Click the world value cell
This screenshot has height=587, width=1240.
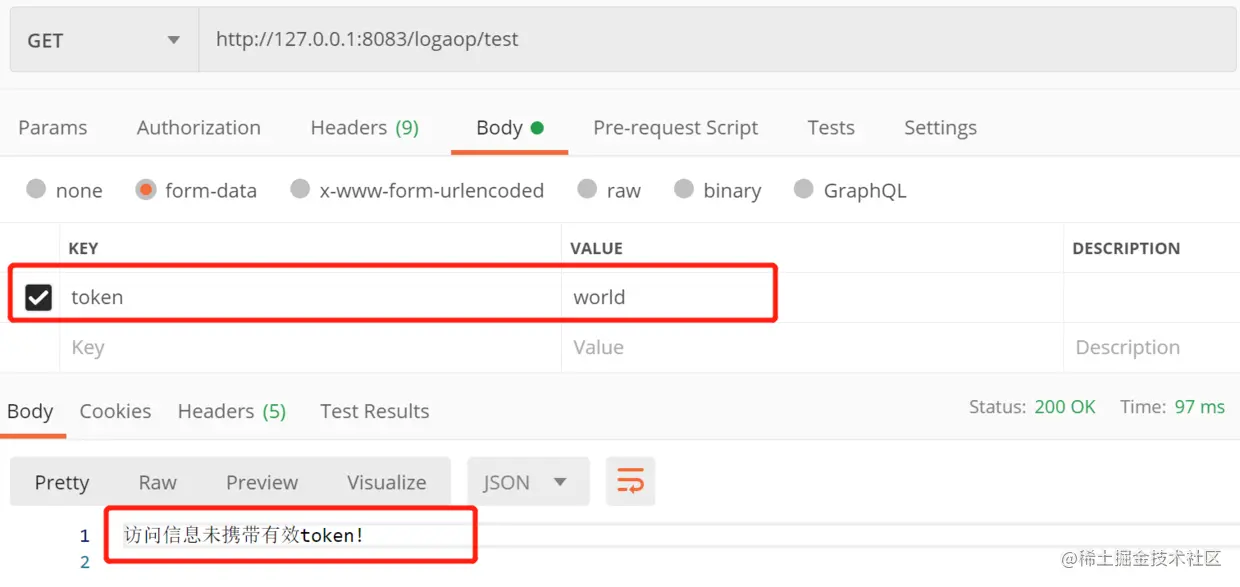tap(812, 297)
